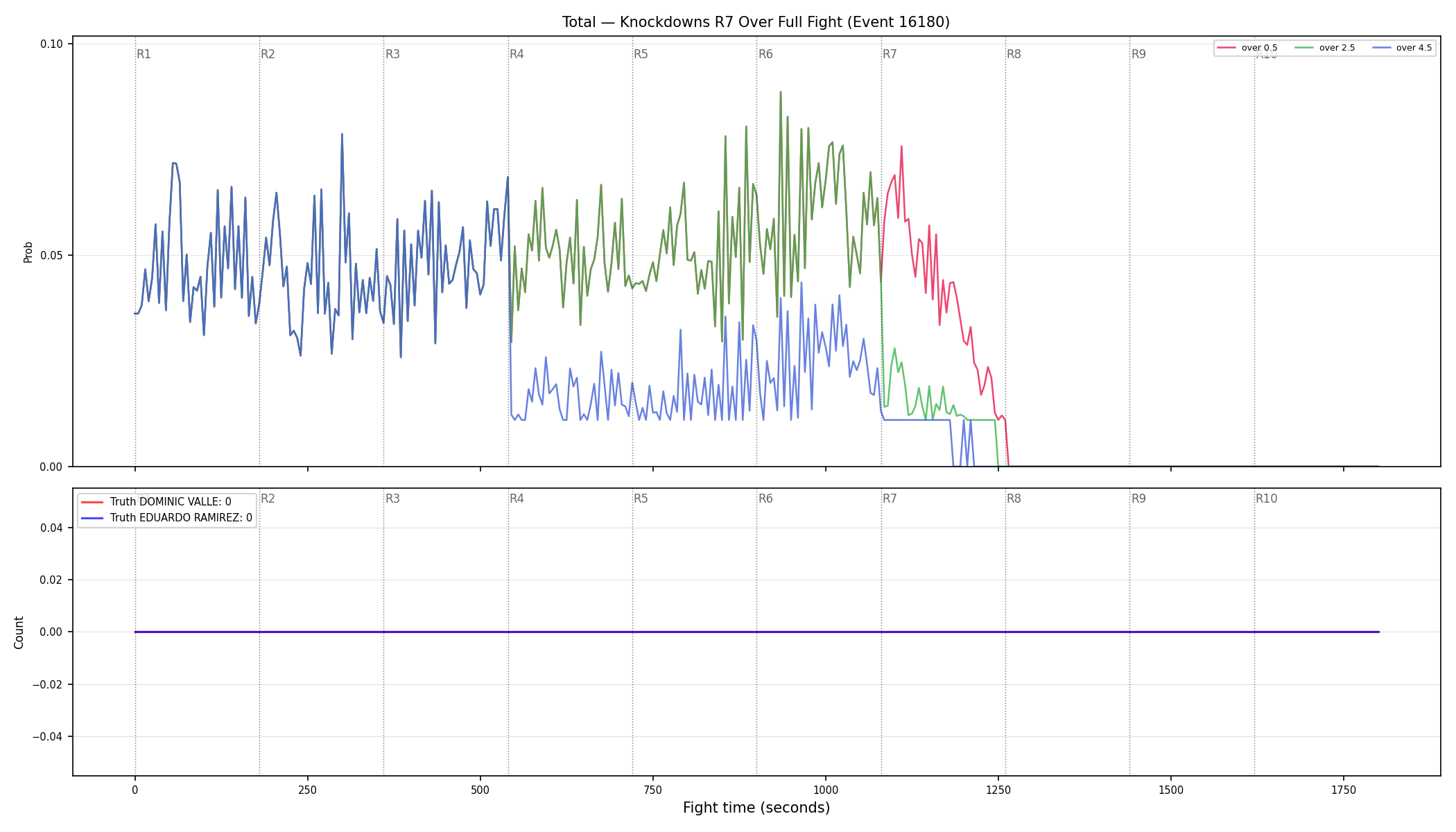The image size is (1456, 832).
Task: Click the R7 round marker in top chart
Action: click(x=890, y=54)
